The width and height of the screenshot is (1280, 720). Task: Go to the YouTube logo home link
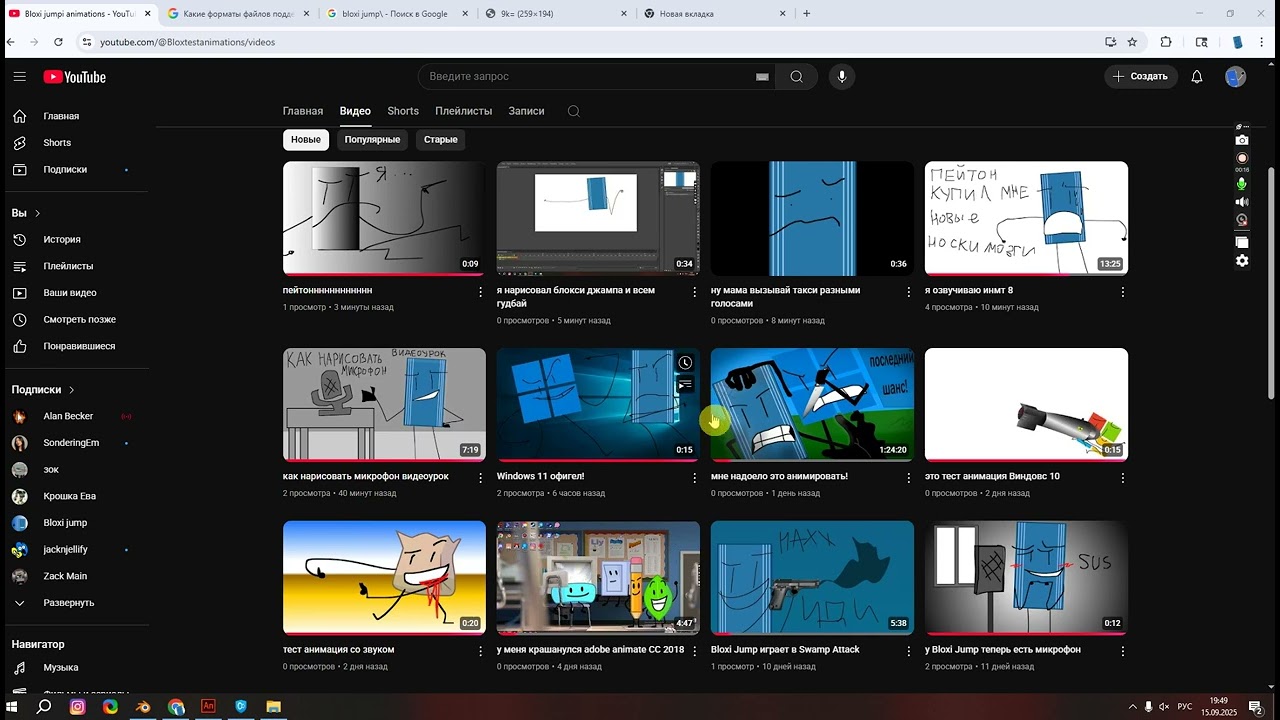[x=74, y=77]
